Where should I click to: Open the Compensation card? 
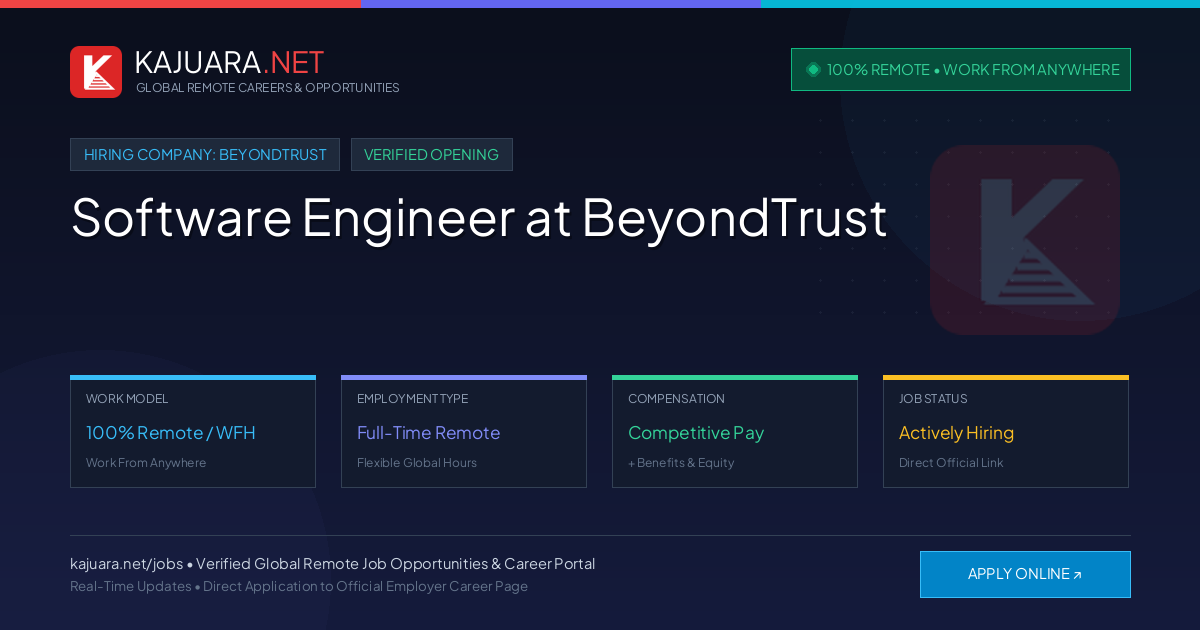coord(735,432)
